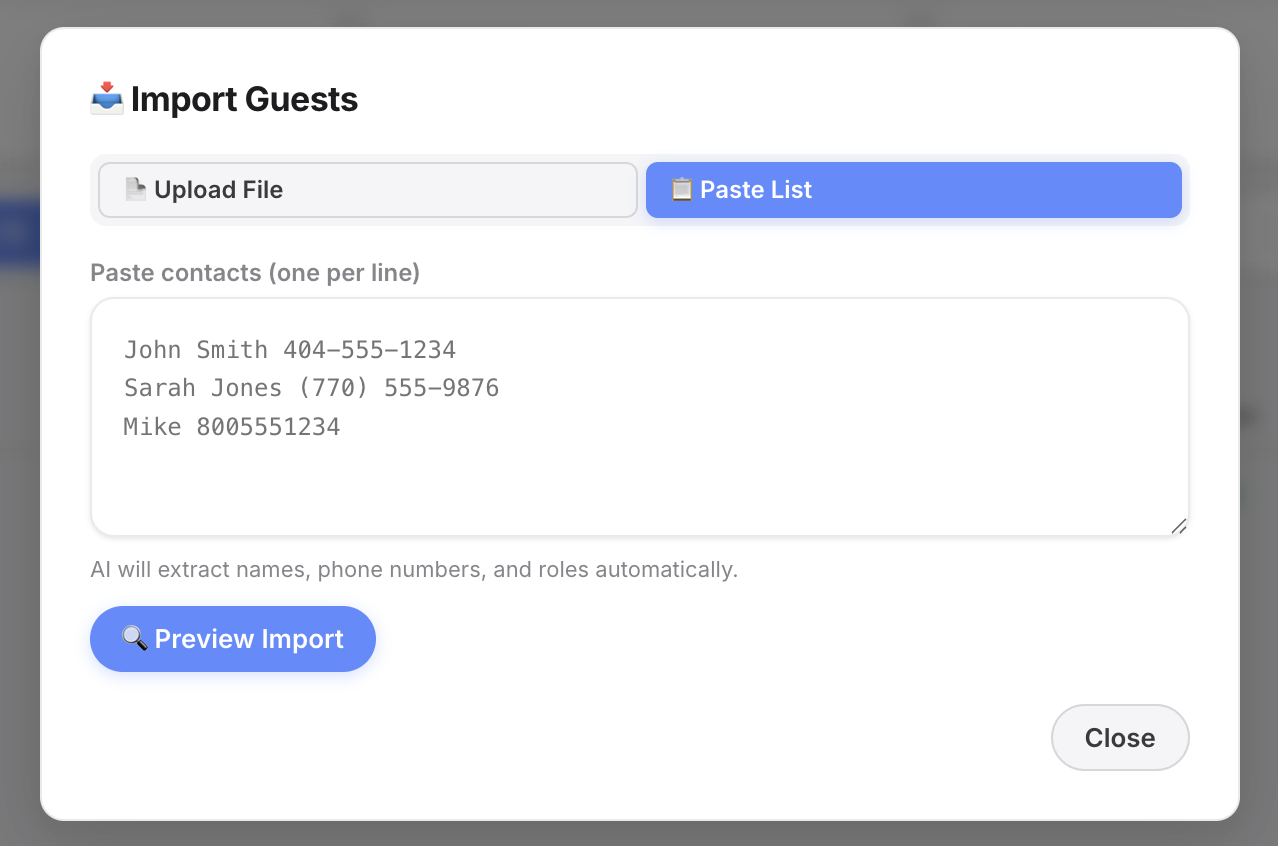Click the AI extraction helper text

coord(414,569)
